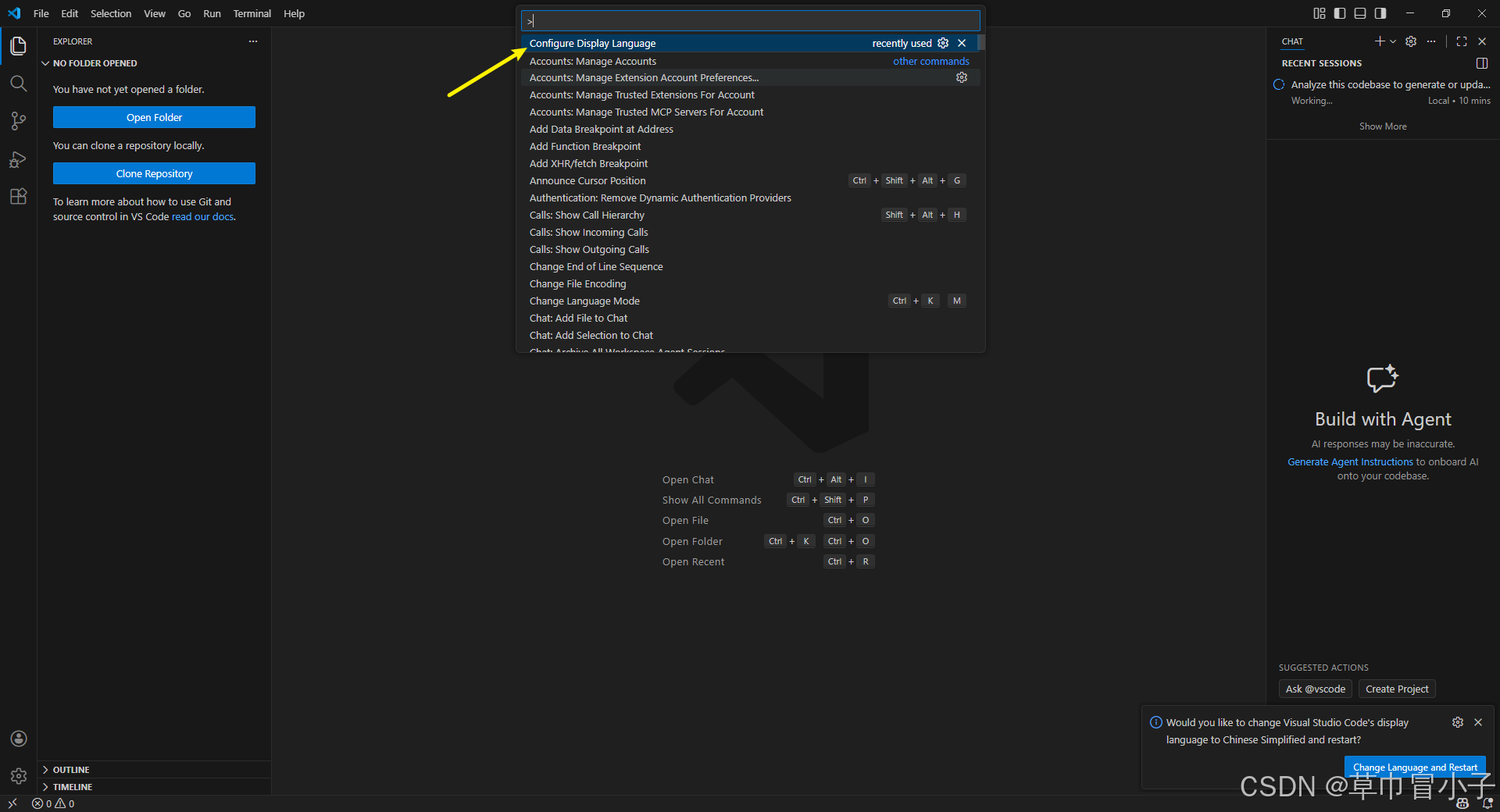Select Add Function Breakpoint command
This screenshot has height=812, width=1500.
coord(749,146)
